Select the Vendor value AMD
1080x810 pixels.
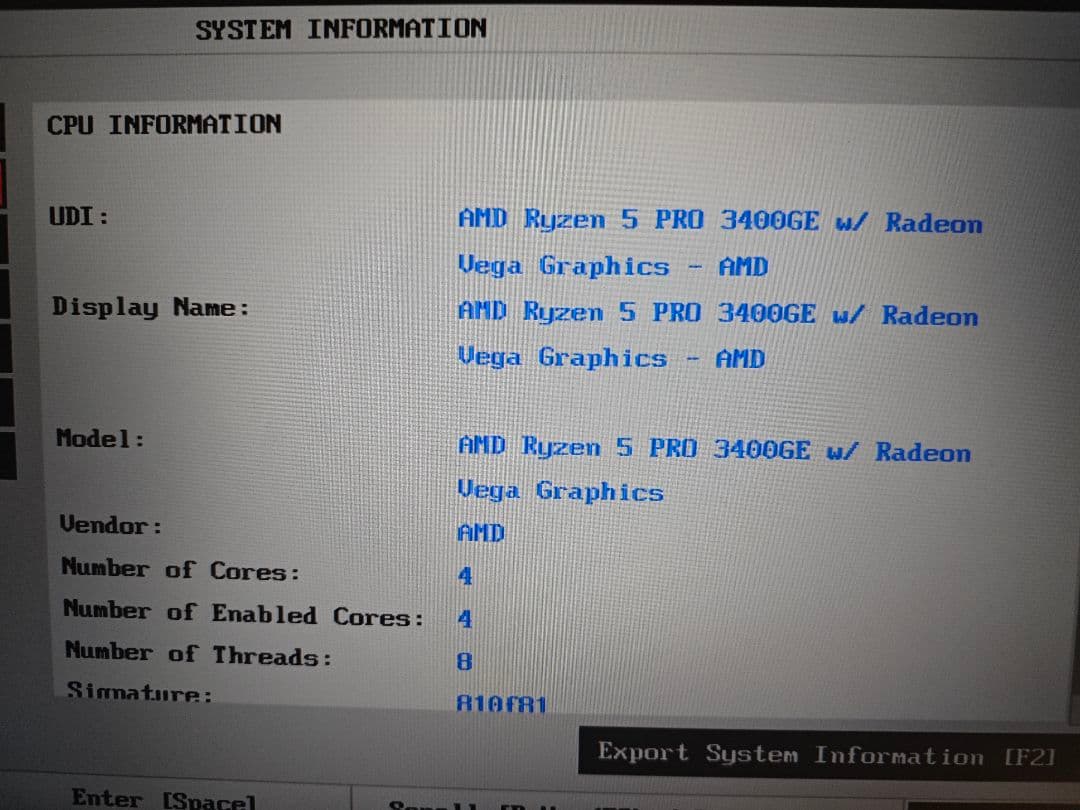479,533
